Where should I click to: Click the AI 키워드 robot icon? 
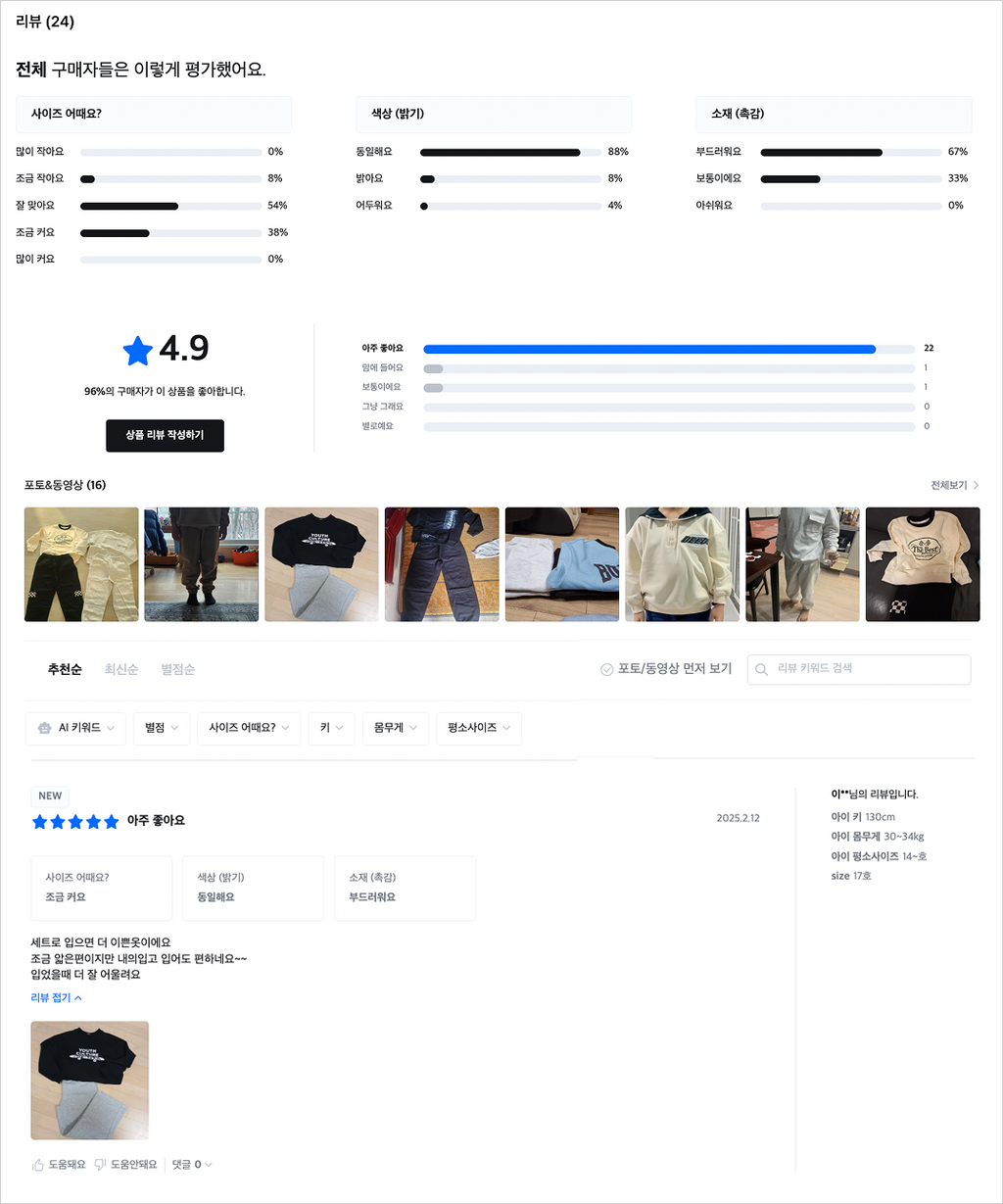pos(43,728)
